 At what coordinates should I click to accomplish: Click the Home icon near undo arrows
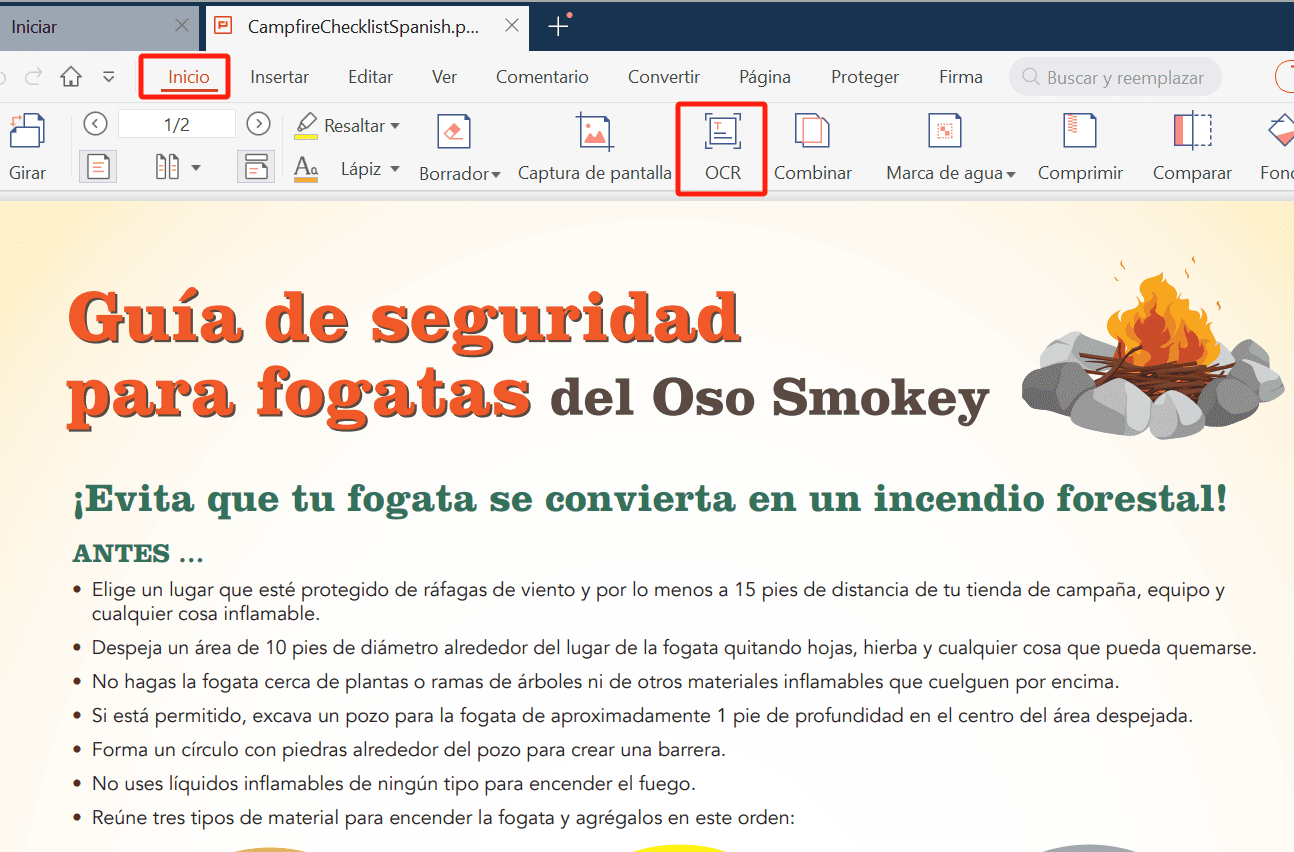click(x=69, y=76)
